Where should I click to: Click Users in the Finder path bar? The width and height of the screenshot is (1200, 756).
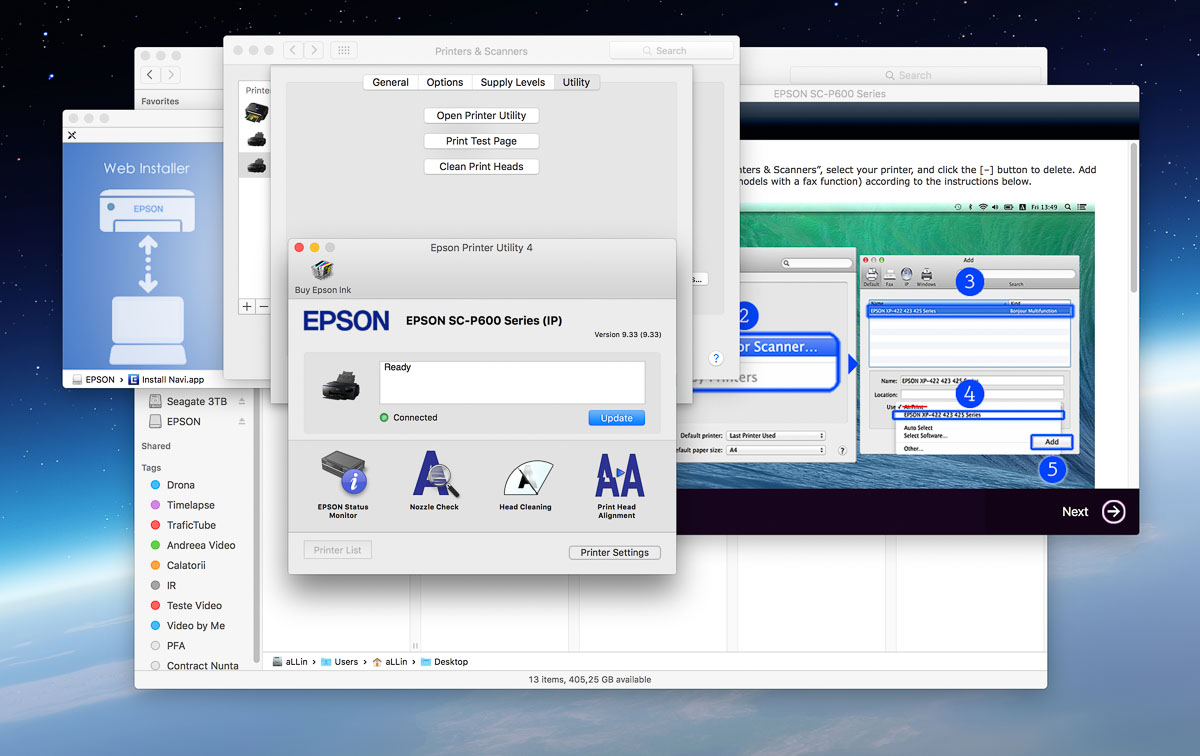346,662
